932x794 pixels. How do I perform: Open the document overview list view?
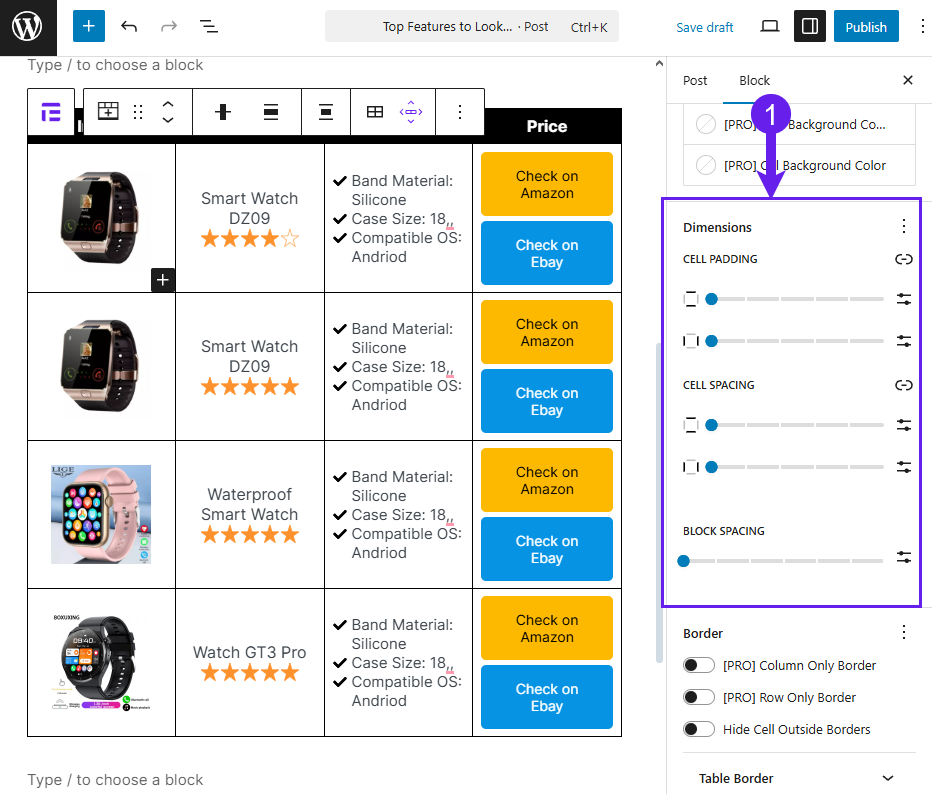click(209, 26)
